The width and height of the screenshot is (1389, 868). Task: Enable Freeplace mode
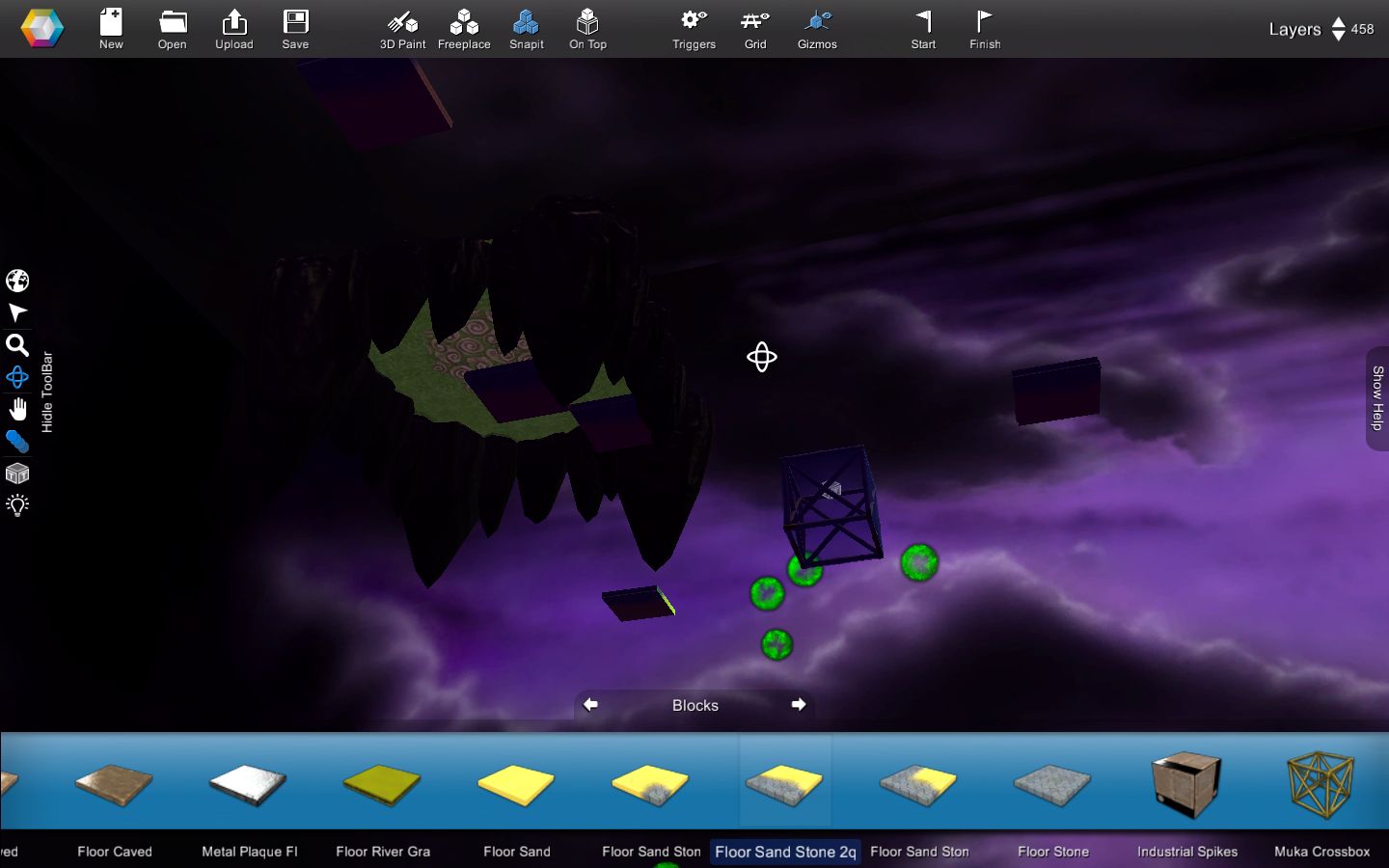(464, 29)
